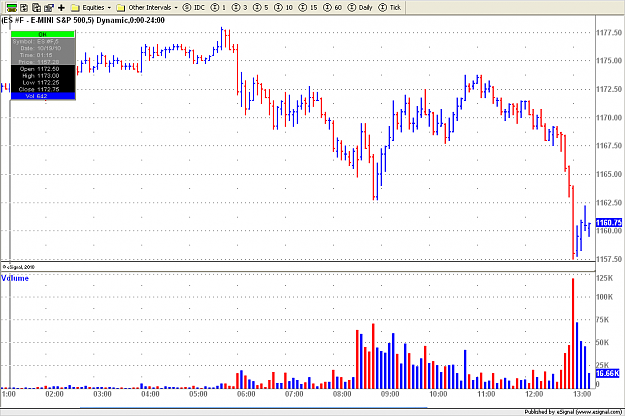This screenshot has width=625, height=416.
Task: Switch to the 15-minute interval
Action: pyautogui.click(x=308, y=7)
